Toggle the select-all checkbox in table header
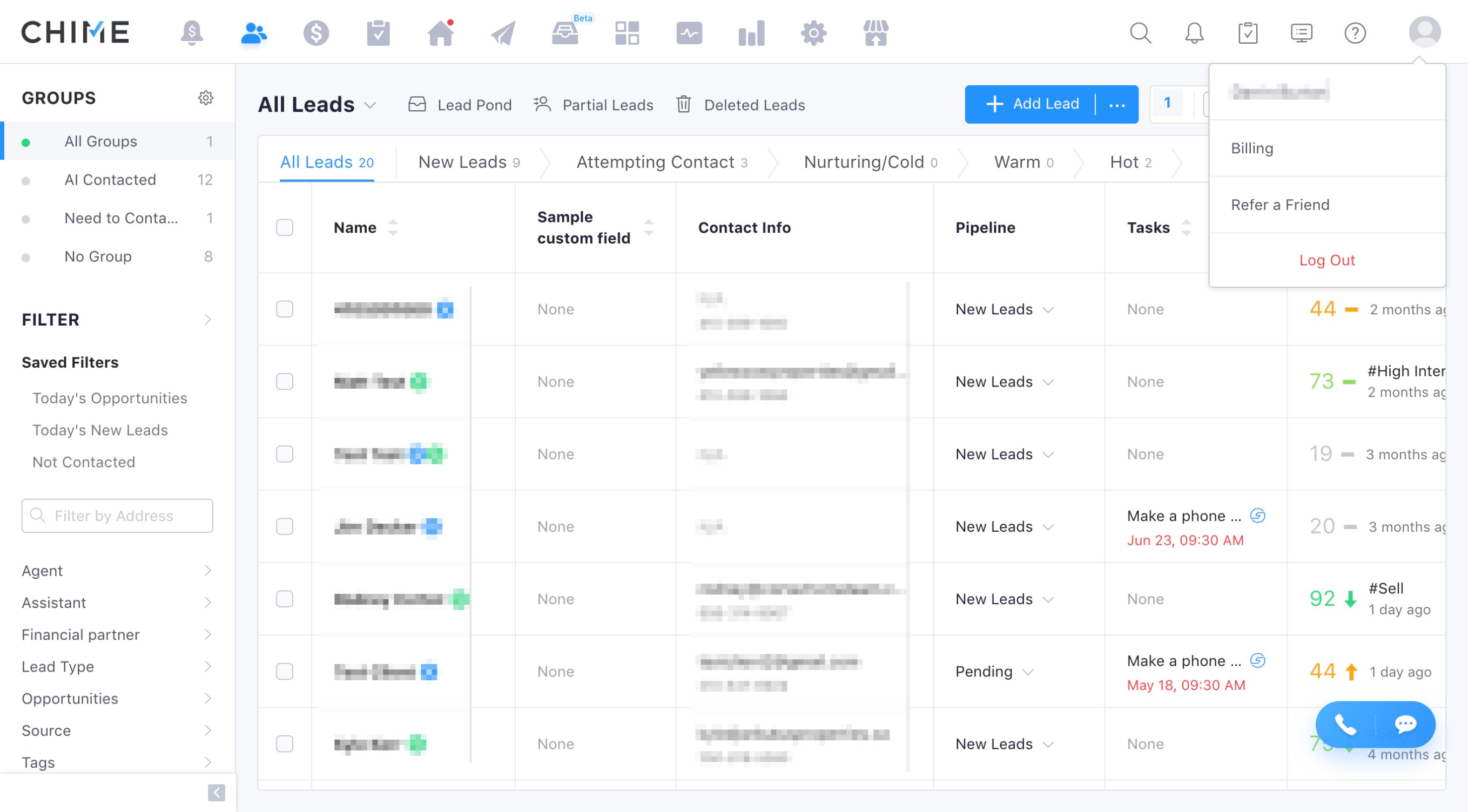 point(285,227)
